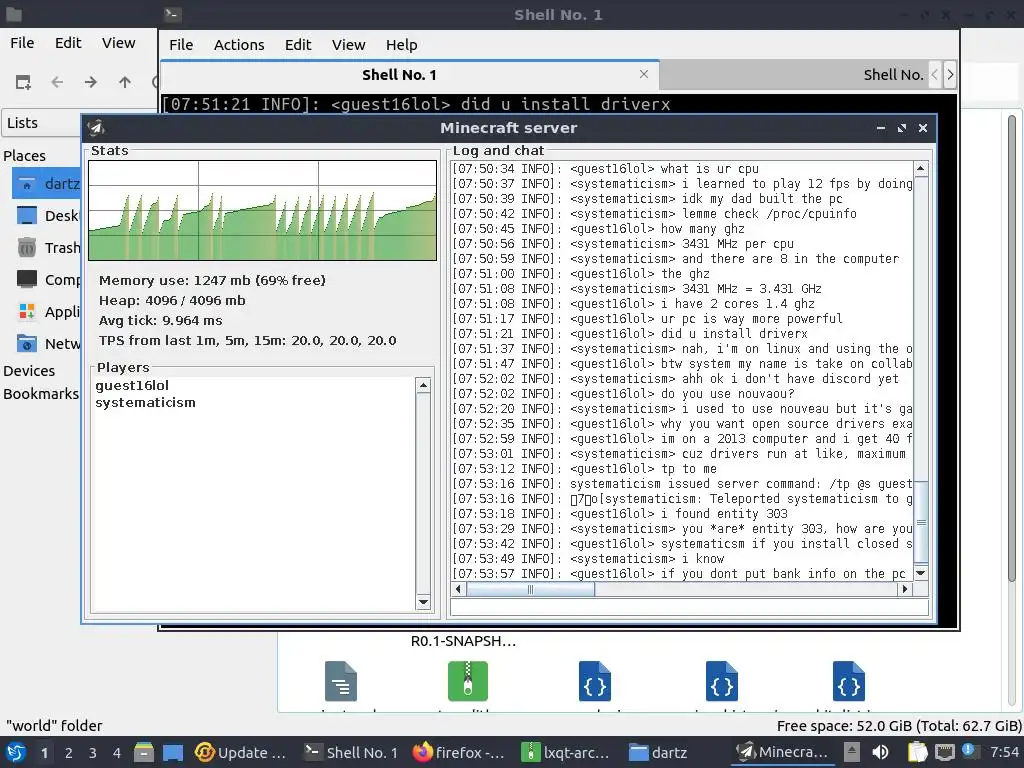Switch to the dartz file manager taskbar entry
Viewport: 1024px width, 768px height.
point(659,752)
